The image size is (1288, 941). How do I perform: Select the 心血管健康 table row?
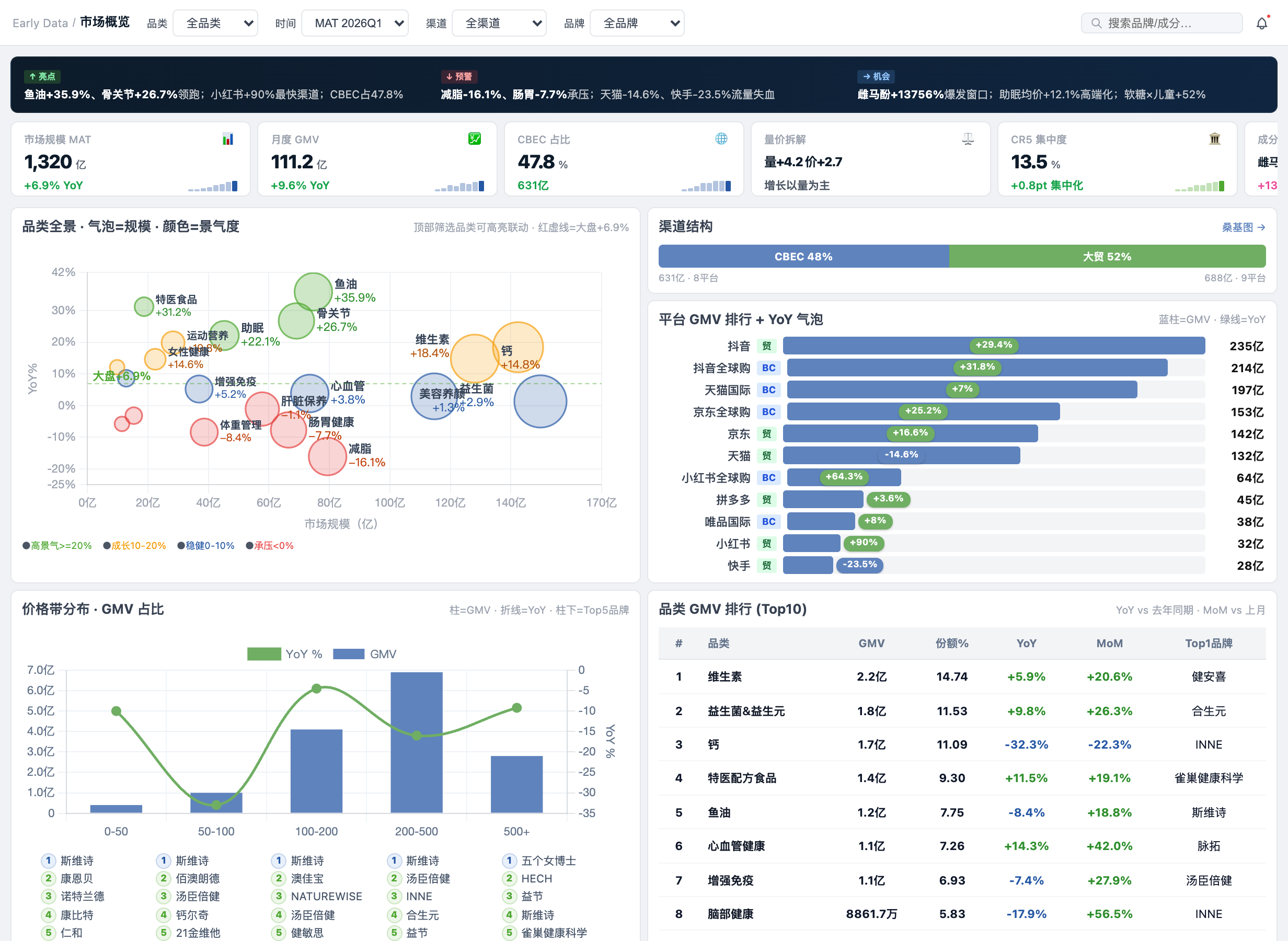(x=962, y=846)
